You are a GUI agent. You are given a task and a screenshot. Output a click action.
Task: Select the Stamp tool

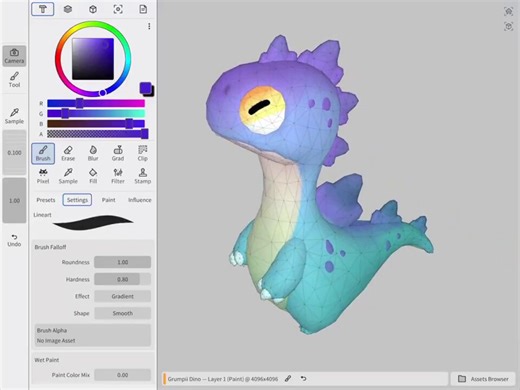(143, 176)
